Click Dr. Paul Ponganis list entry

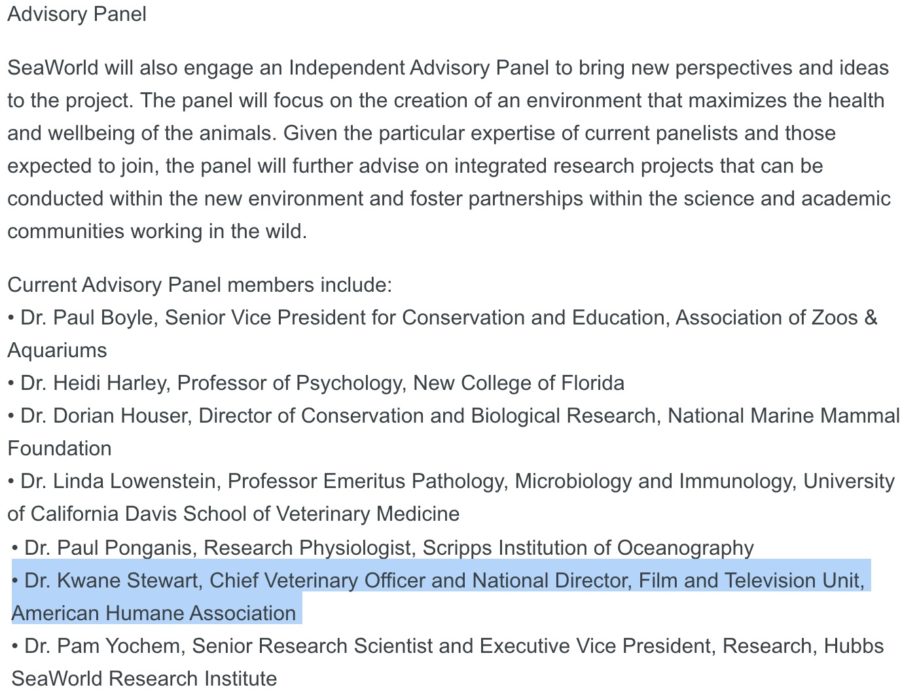382,547
